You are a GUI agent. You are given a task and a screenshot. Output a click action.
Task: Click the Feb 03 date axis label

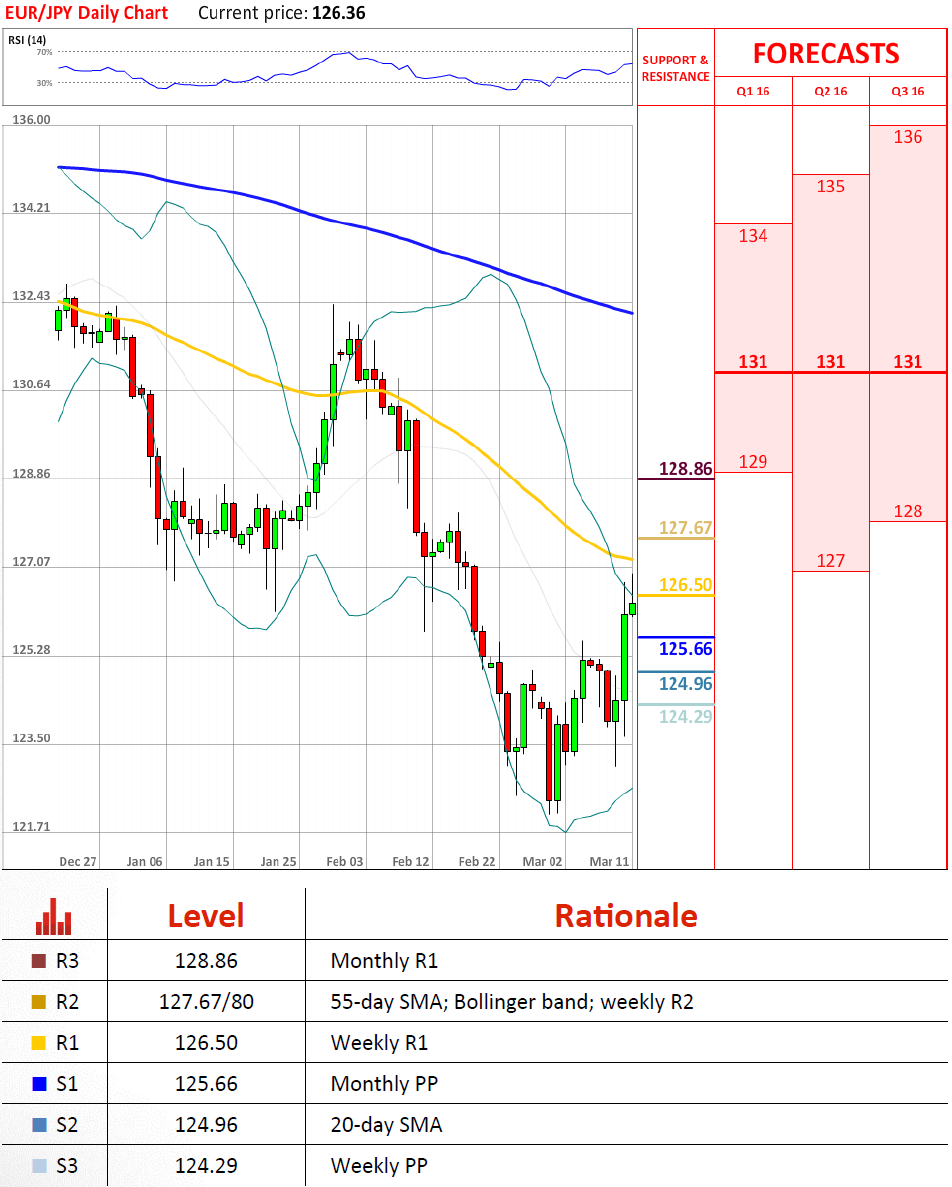345,861
